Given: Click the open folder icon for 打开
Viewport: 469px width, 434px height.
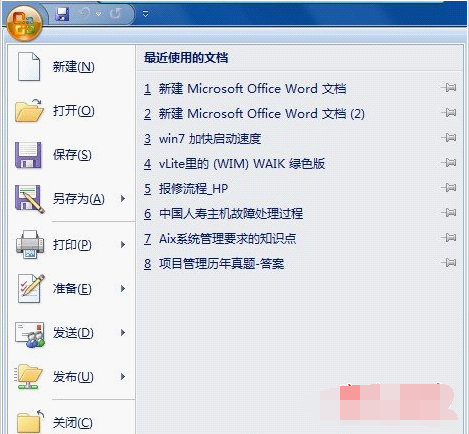Looking at the screenshot, I should pos(29,110).
